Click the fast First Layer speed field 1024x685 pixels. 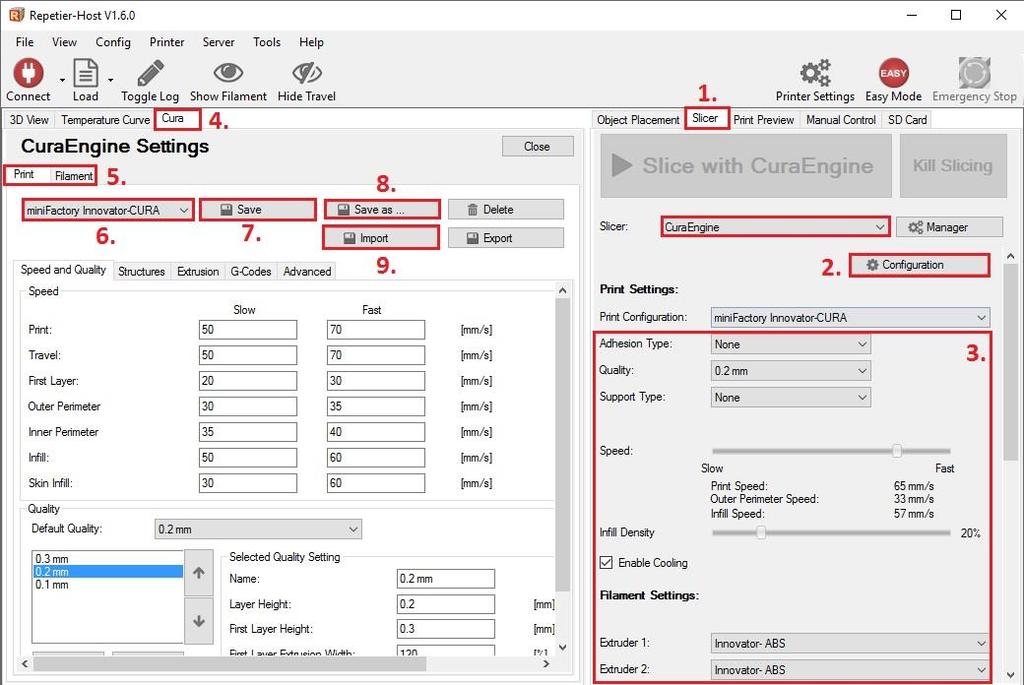(376, 381)
